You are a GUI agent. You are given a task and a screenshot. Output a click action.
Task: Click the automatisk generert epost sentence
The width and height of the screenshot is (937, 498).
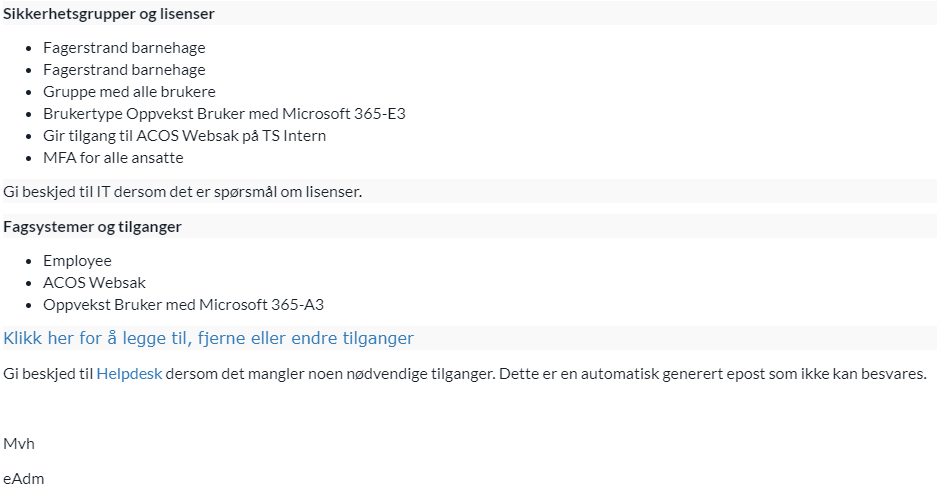713,374
